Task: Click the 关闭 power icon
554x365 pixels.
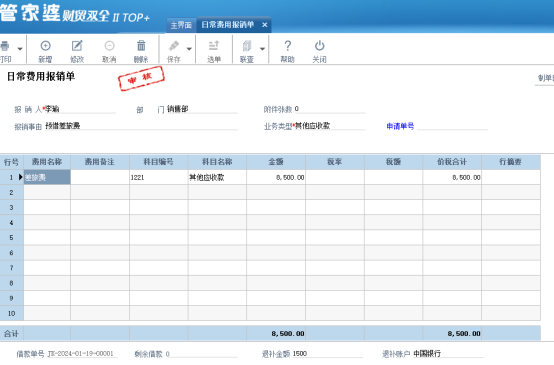Action: (x=319, y=46)
